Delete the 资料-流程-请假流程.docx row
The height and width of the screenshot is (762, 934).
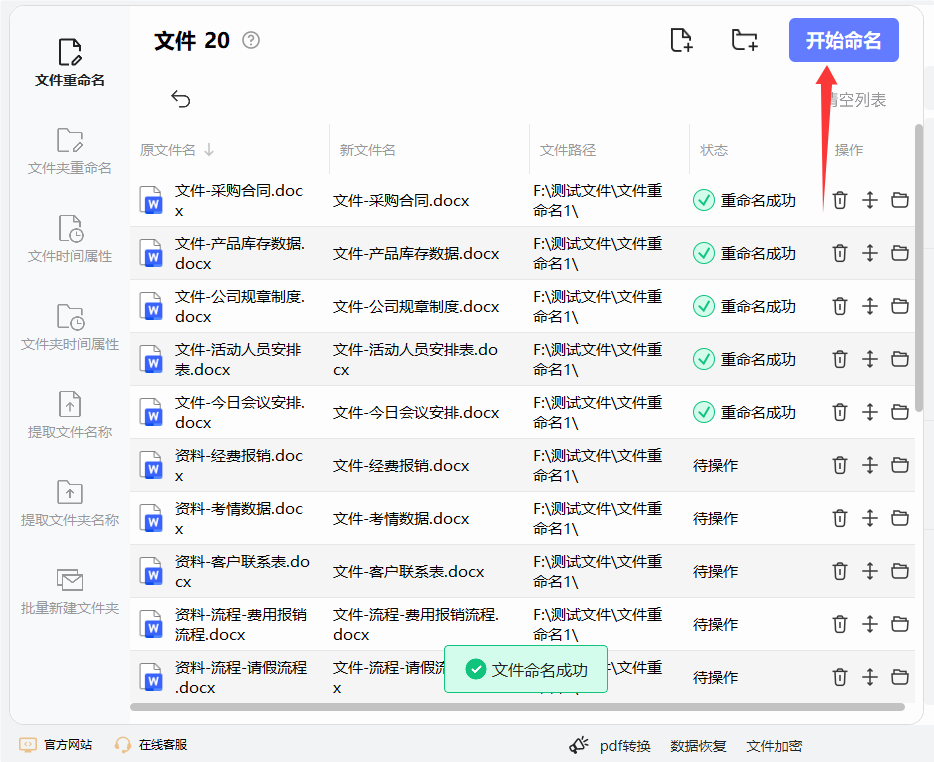click(x=839, y=677)
